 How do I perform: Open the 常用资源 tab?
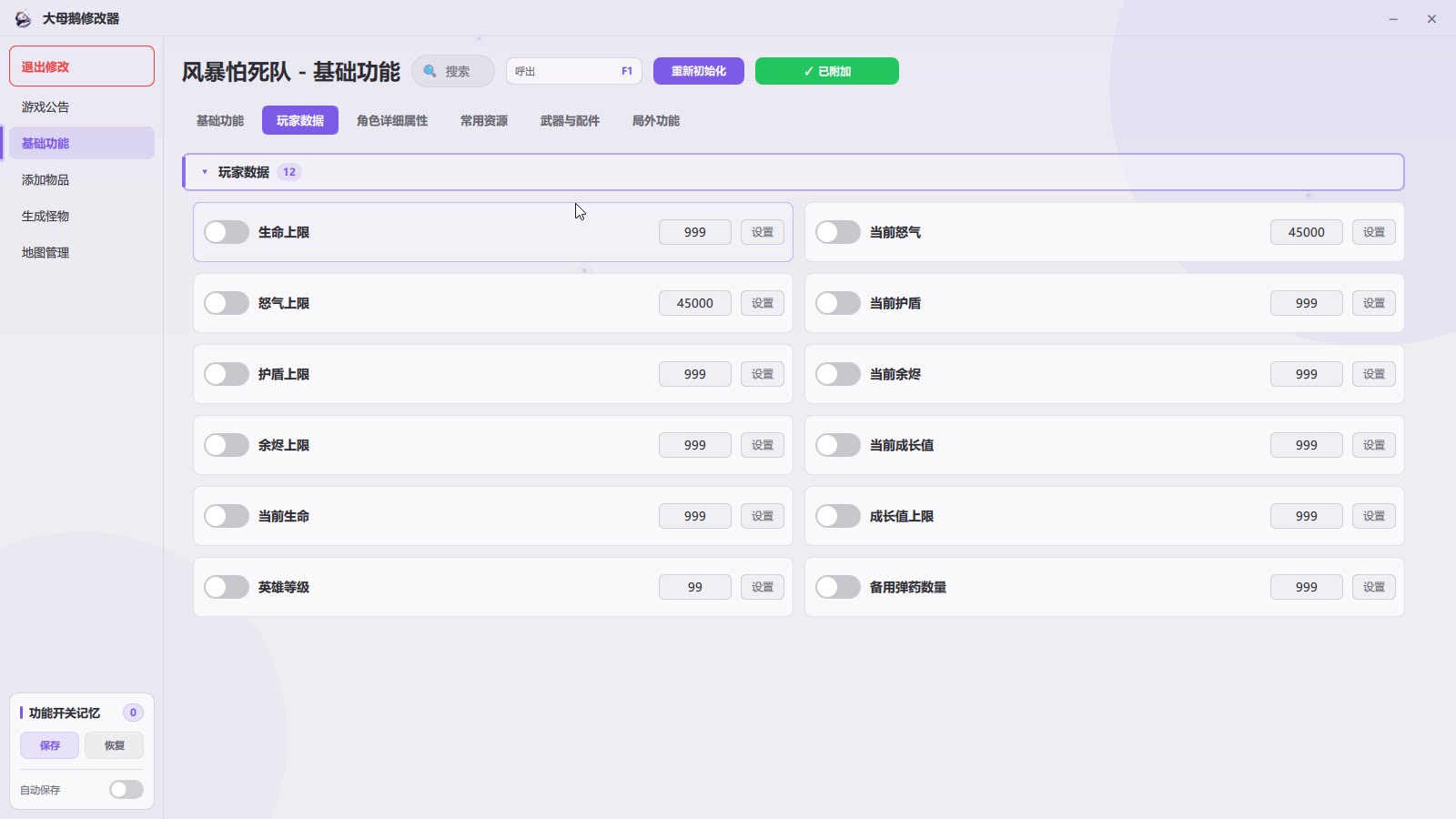pos(484,120)
